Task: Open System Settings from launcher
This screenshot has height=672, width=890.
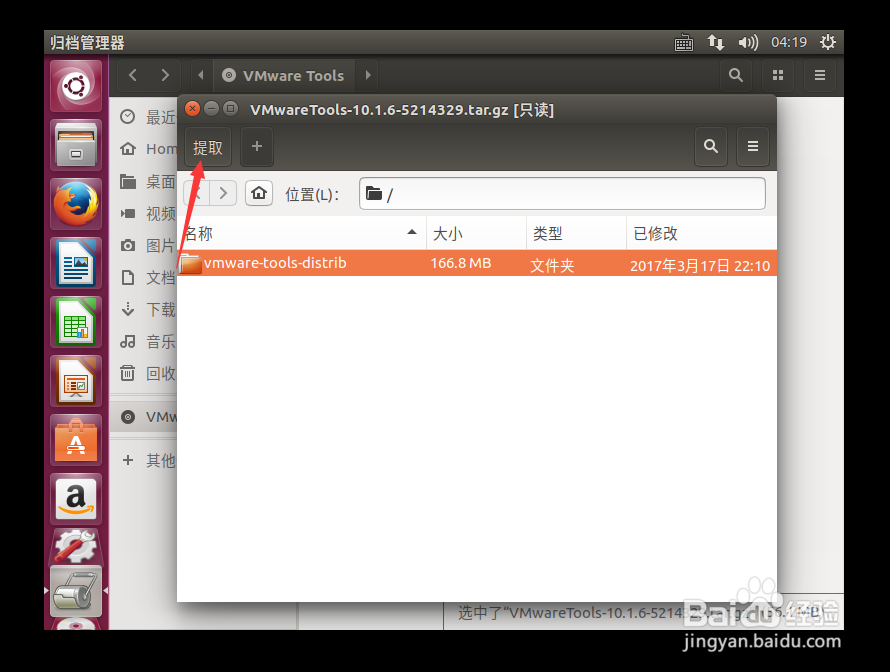Action: click(76, 546)
